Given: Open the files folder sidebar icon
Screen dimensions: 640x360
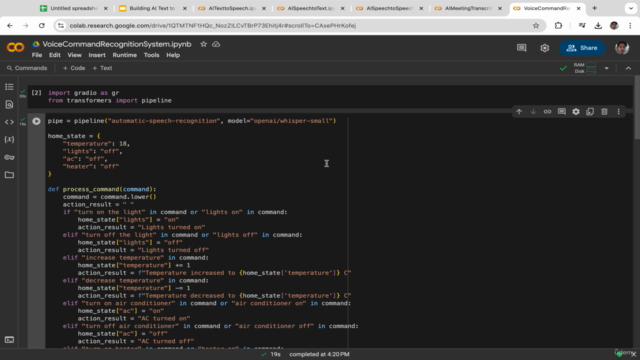Looking at the screenshot, I should click(9, 175).
